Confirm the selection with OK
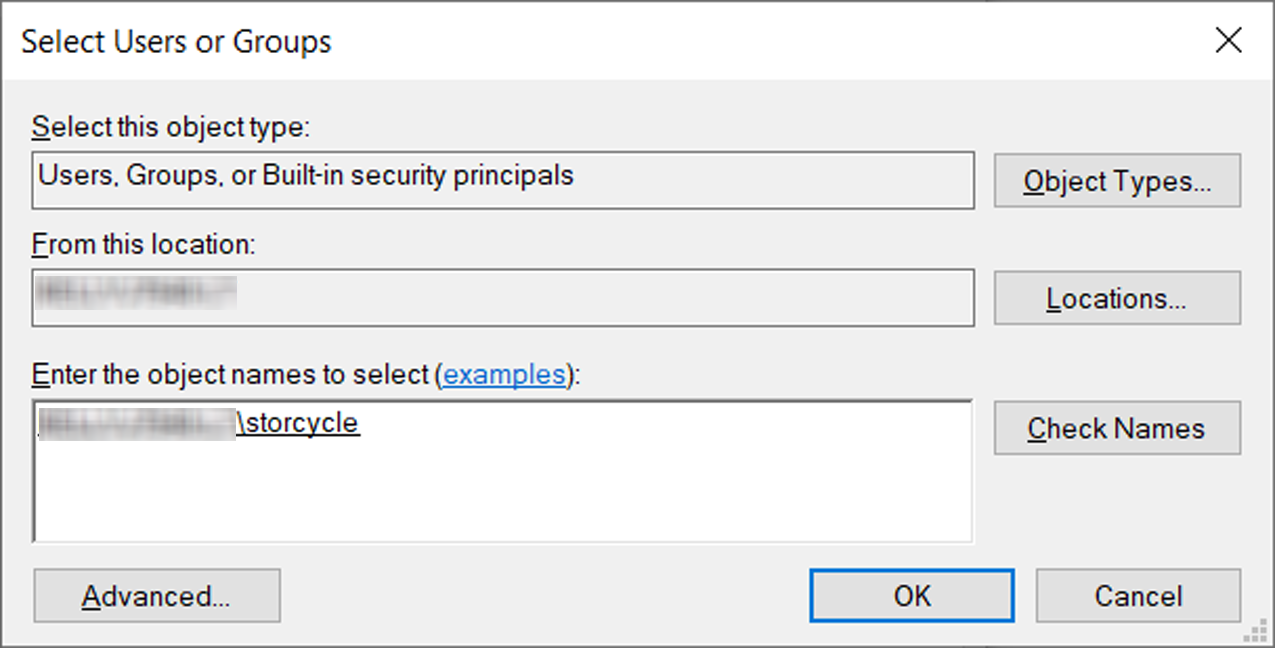This screenshot has height=648, width=1275. click(912, 596)
